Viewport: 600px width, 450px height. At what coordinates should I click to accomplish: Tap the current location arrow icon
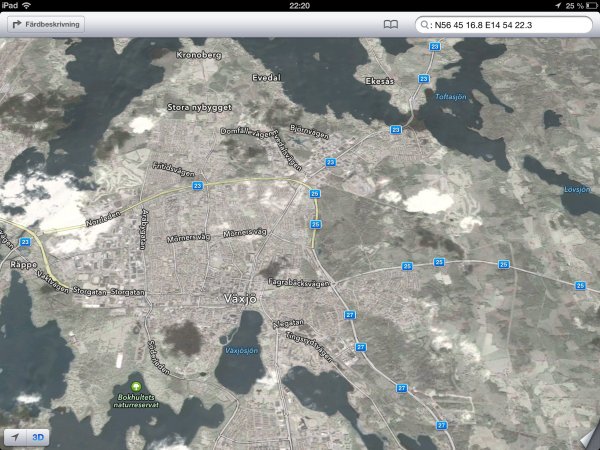click(x=14, y=437)
